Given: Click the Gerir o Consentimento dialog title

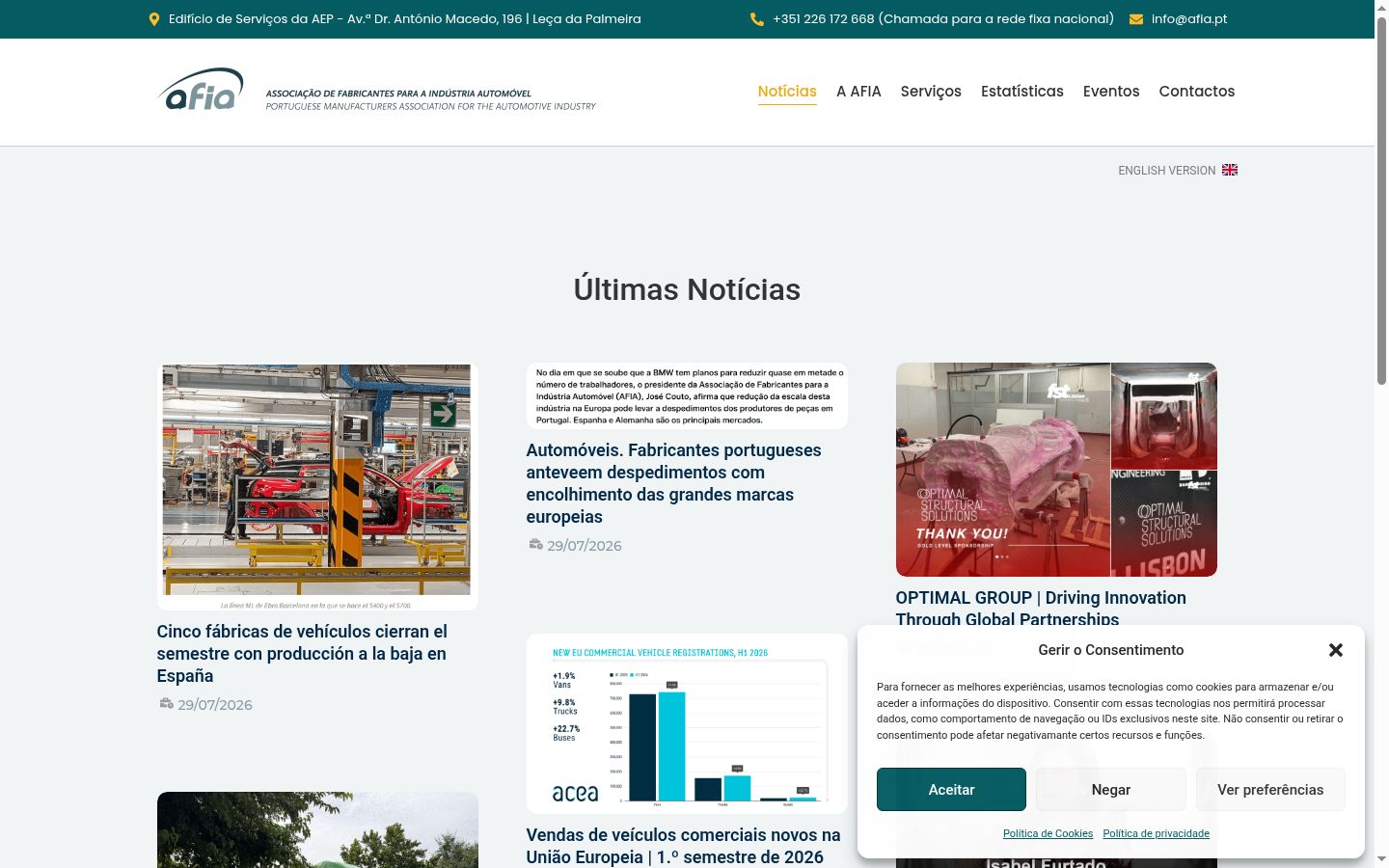Looking at the screenshot, I should pos(1111,650).
